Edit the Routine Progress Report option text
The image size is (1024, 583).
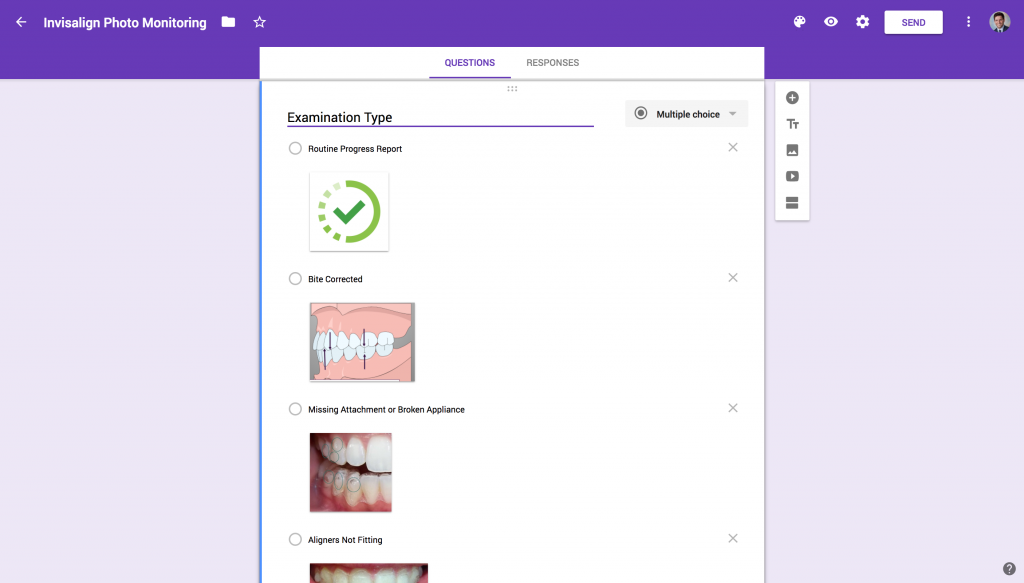click(x=355, y=149)
